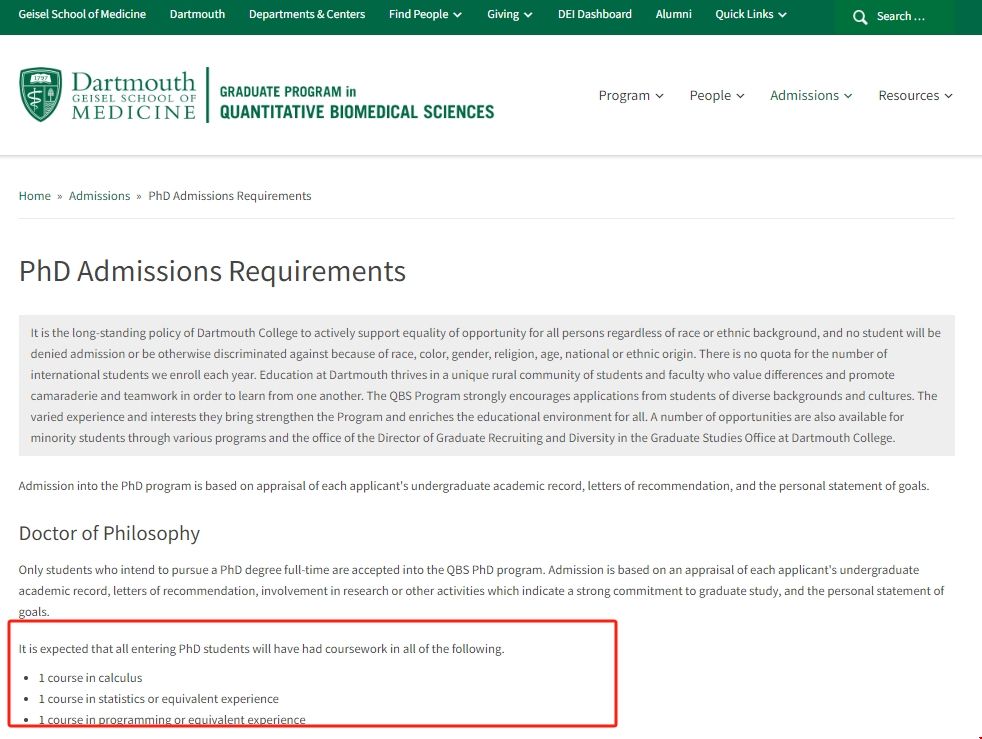Open the Resources navigation menu
982x739 pixels.
[x=915, y=95]
